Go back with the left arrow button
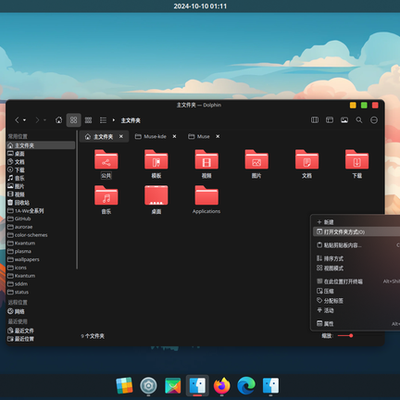Viewport: 400px width, 400px height. pos(17,120)
